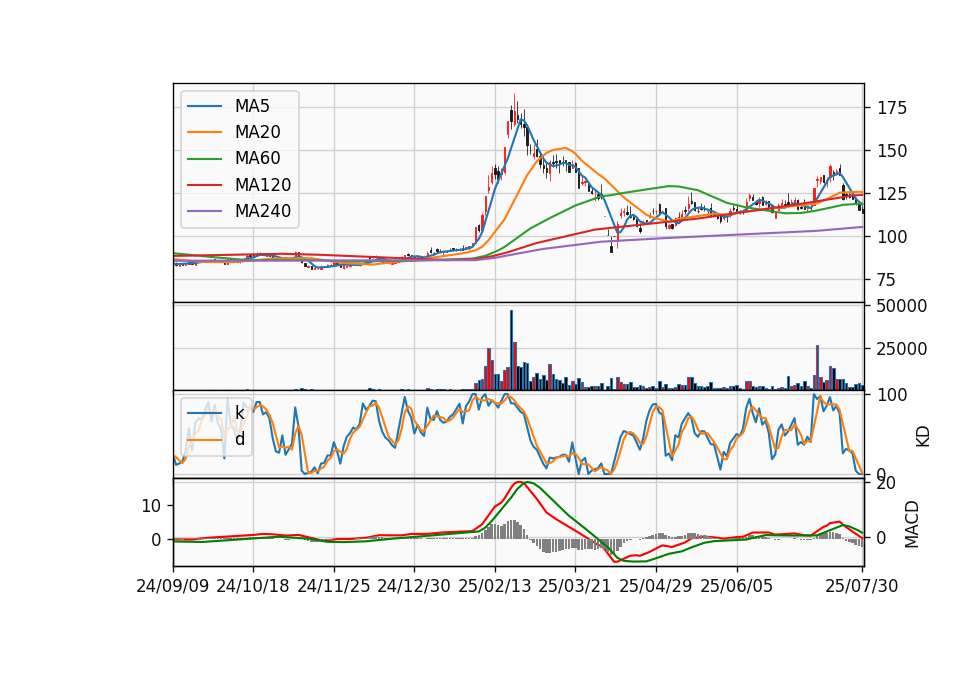Click the 24/11/25 date label

coord(334,586)
